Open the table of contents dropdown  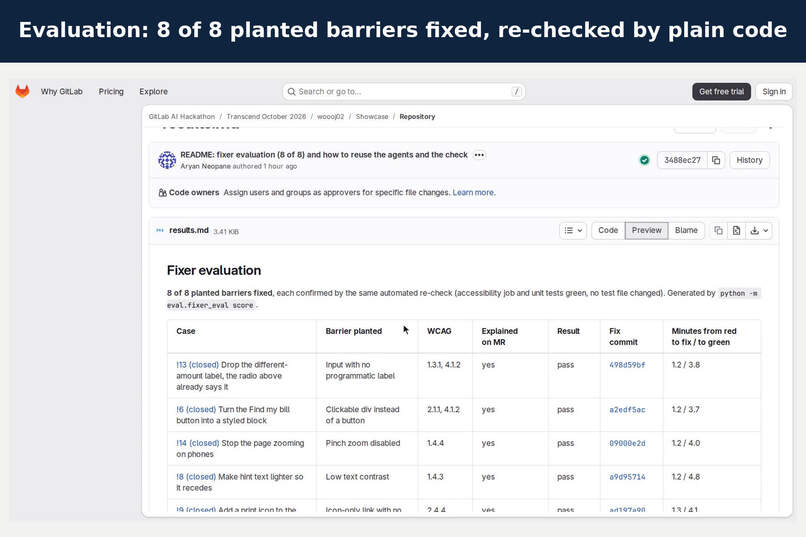coord(573,231)
